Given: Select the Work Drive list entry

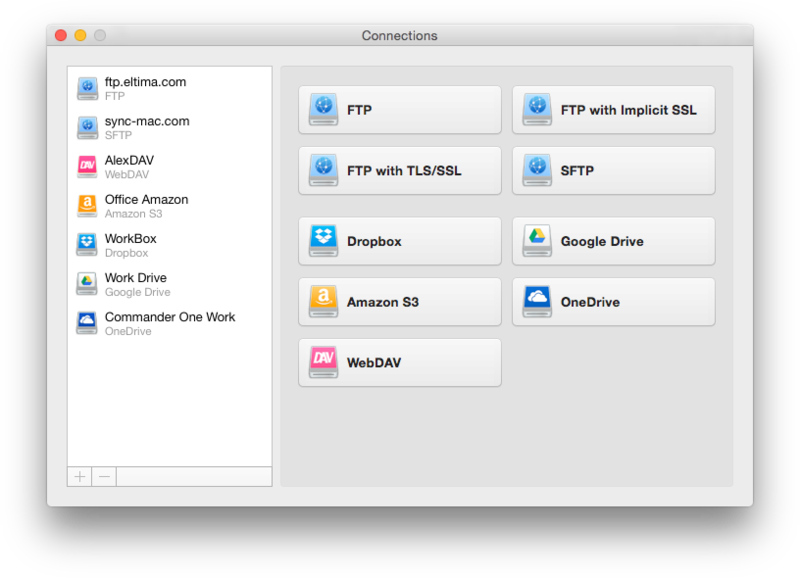Looking at the screenshot, I should click(x=169, y=284).
